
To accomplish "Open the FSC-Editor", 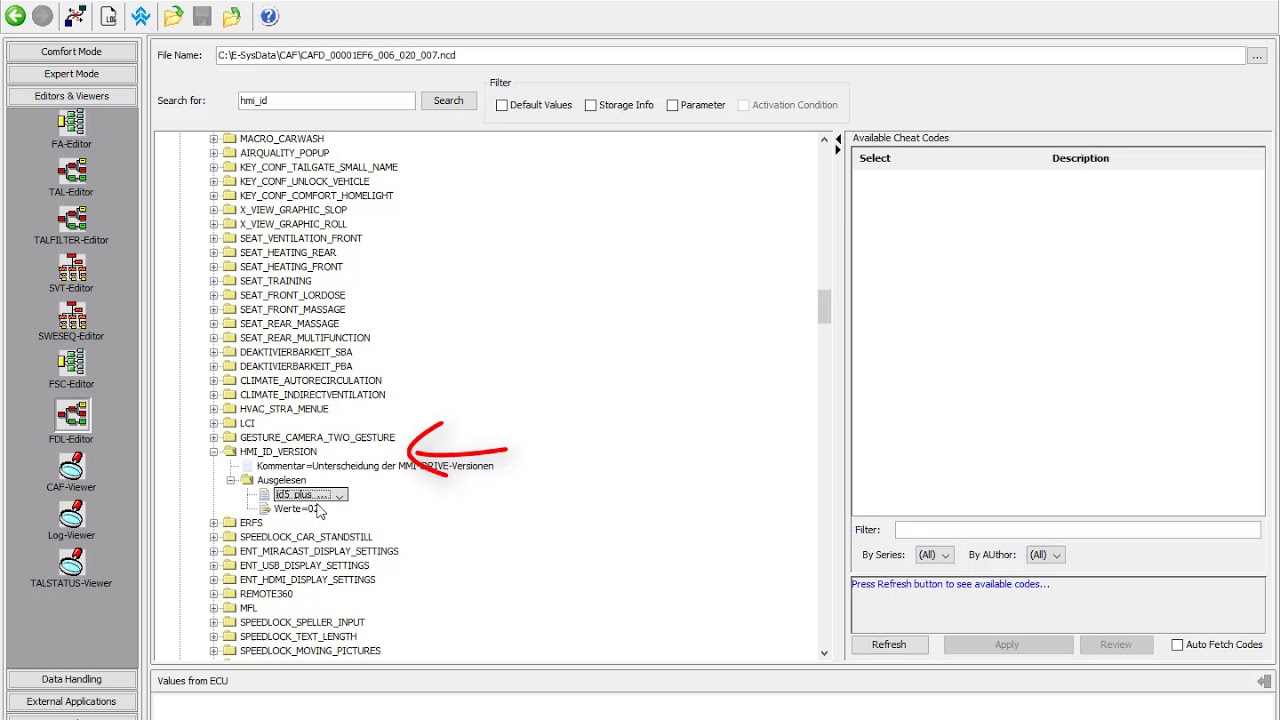I will coord(72,369).
